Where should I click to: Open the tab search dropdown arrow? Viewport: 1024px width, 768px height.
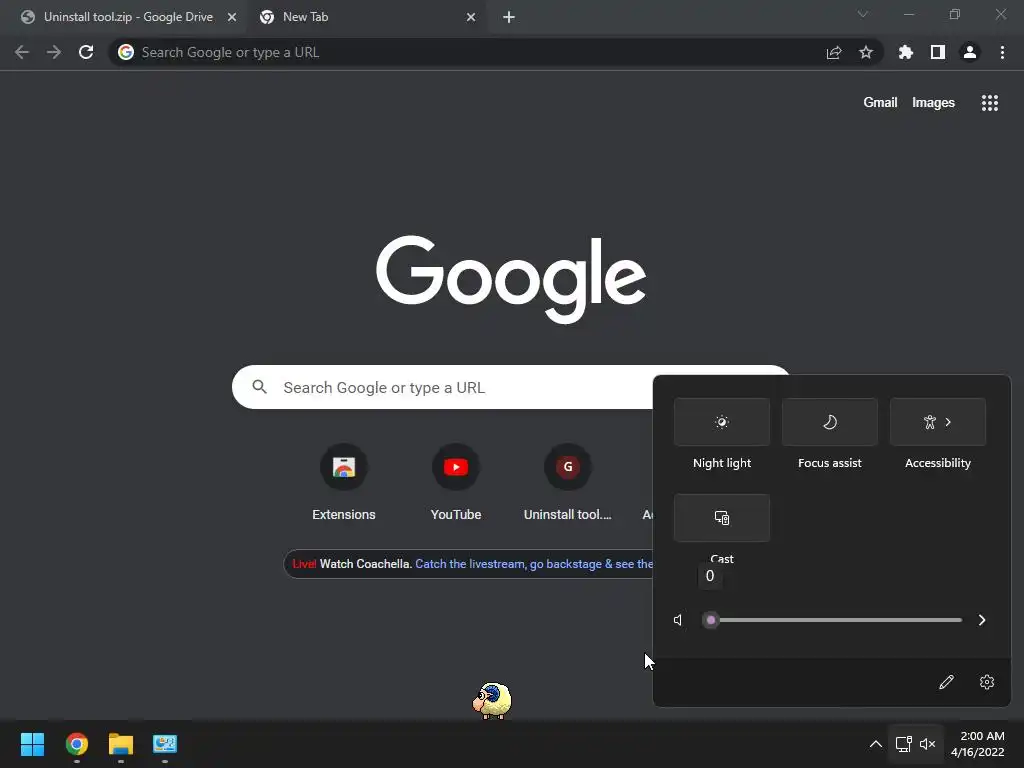(863, 14)
